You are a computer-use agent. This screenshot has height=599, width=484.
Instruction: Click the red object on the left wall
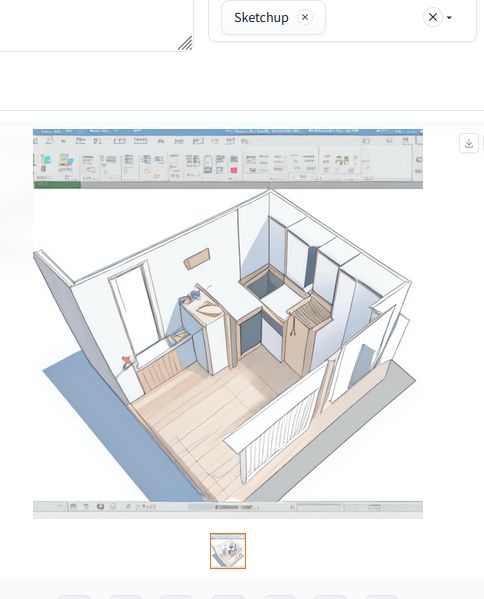click(126, 360)
